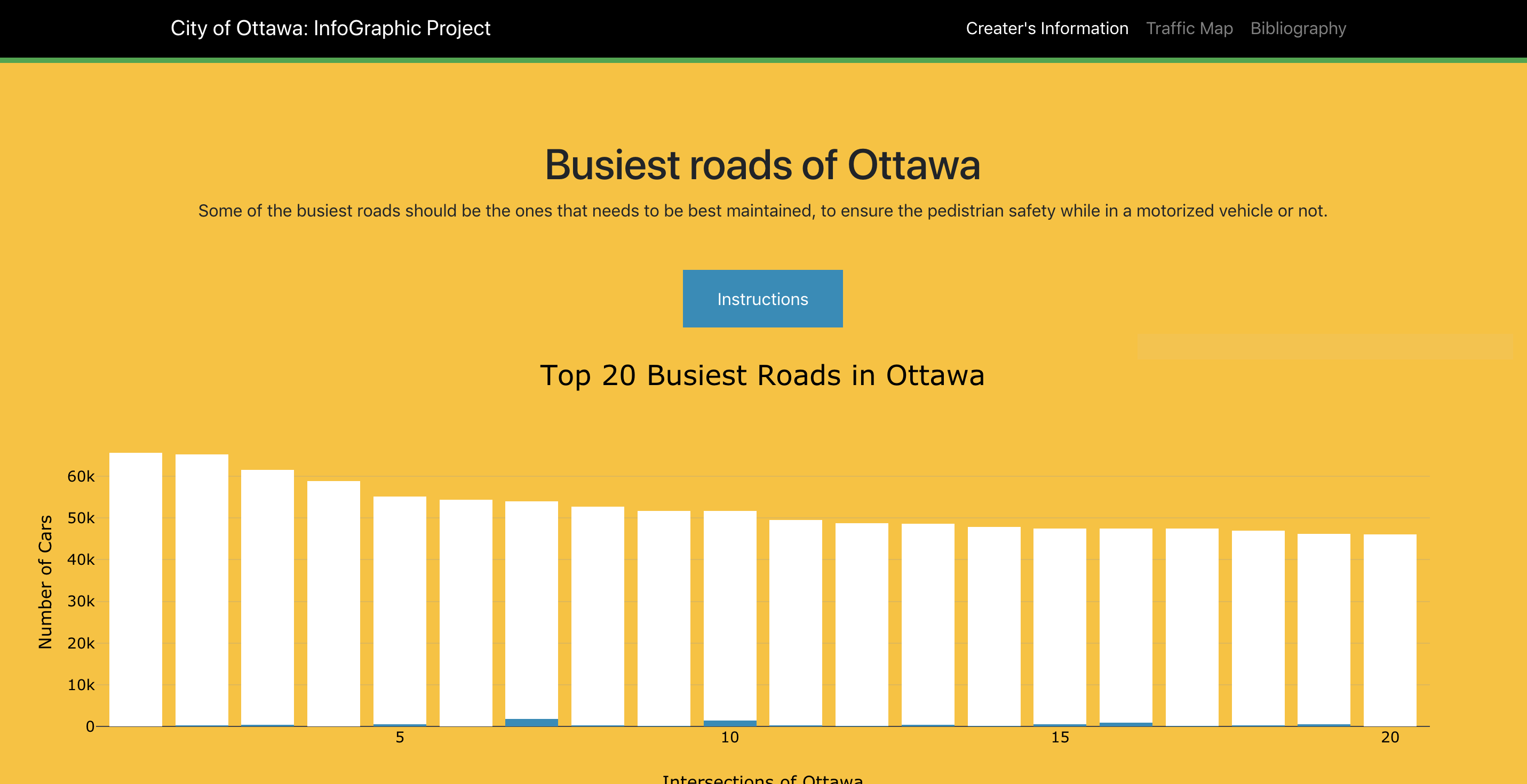The image size is (1527, 784).
Task: Click the Number of Cars axis title
Action: pyautogui.click(x=45, y=581)
